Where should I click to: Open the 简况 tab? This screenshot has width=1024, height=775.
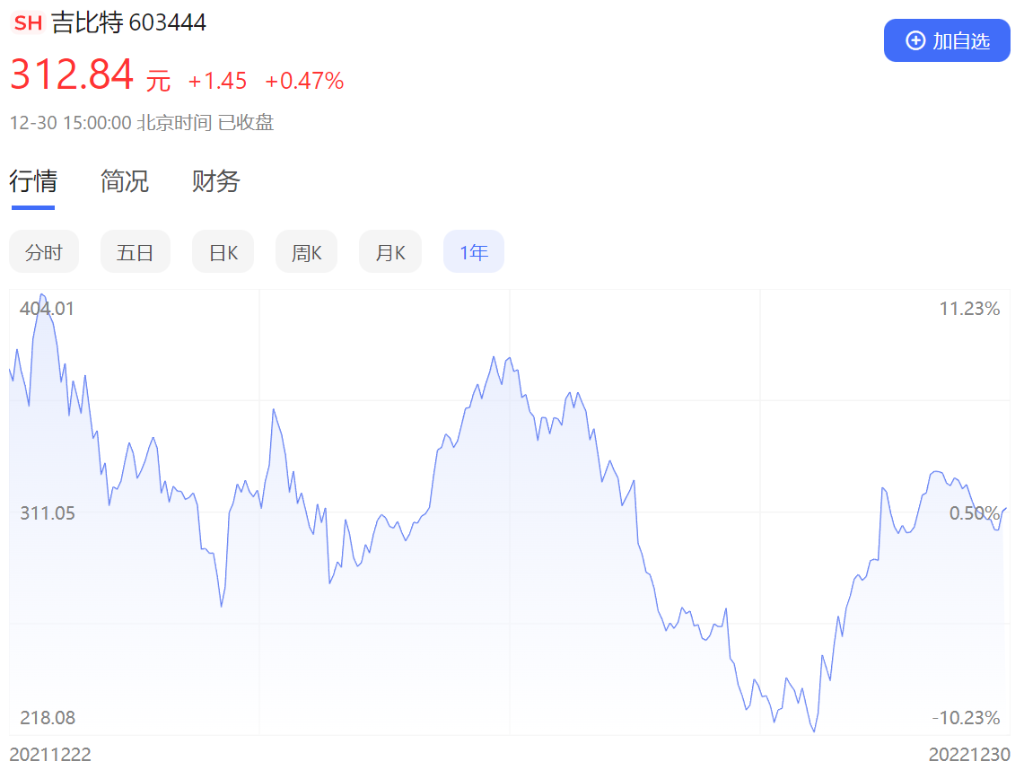pos(125,182)
